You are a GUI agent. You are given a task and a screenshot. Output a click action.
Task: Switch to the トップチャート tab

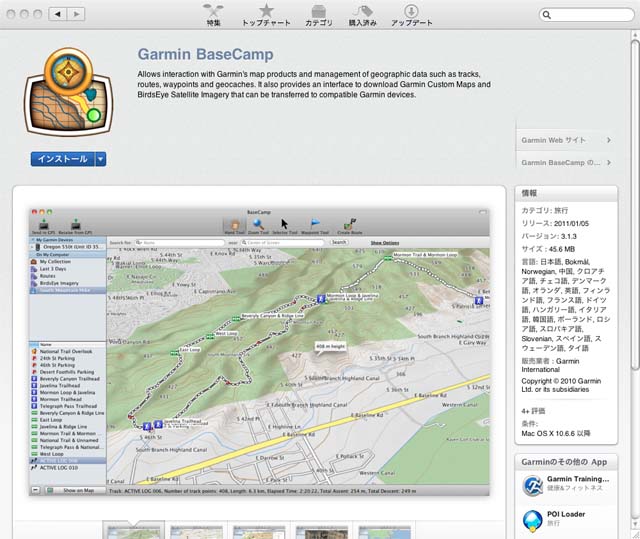[266, 15]
